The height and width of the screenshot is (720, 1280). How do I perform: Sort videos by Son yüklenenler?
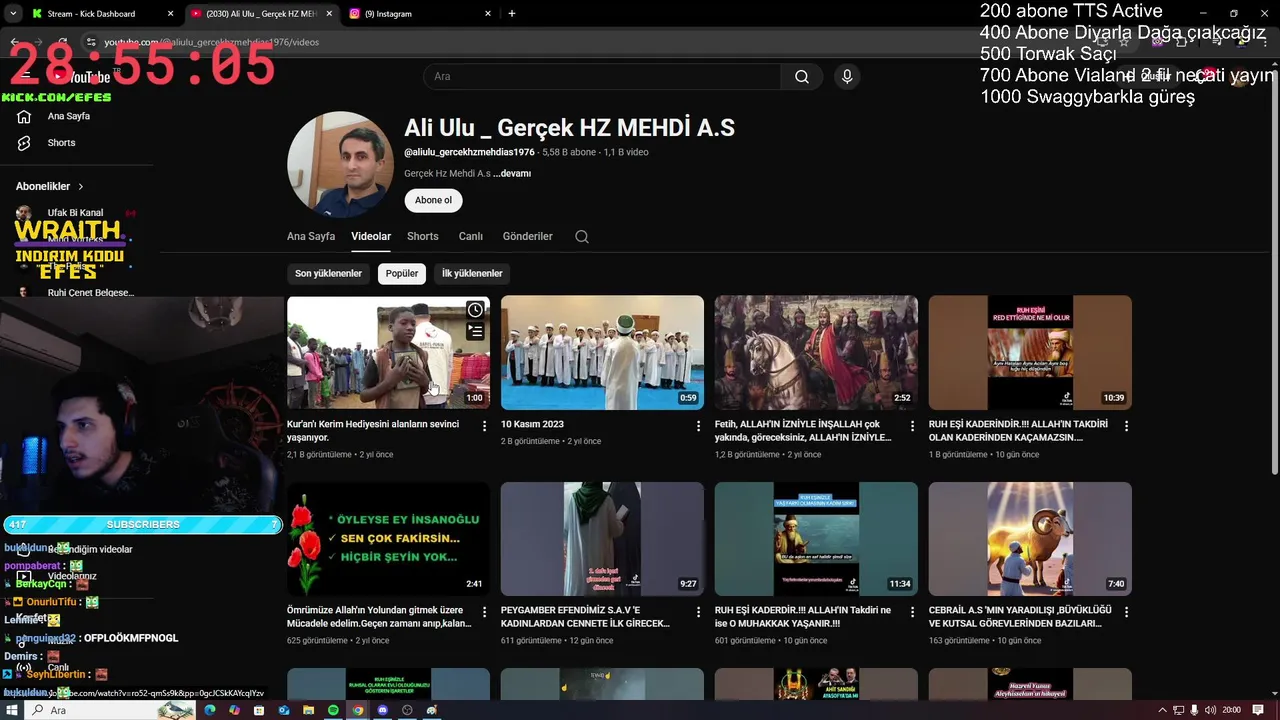[x=328, y=274]
